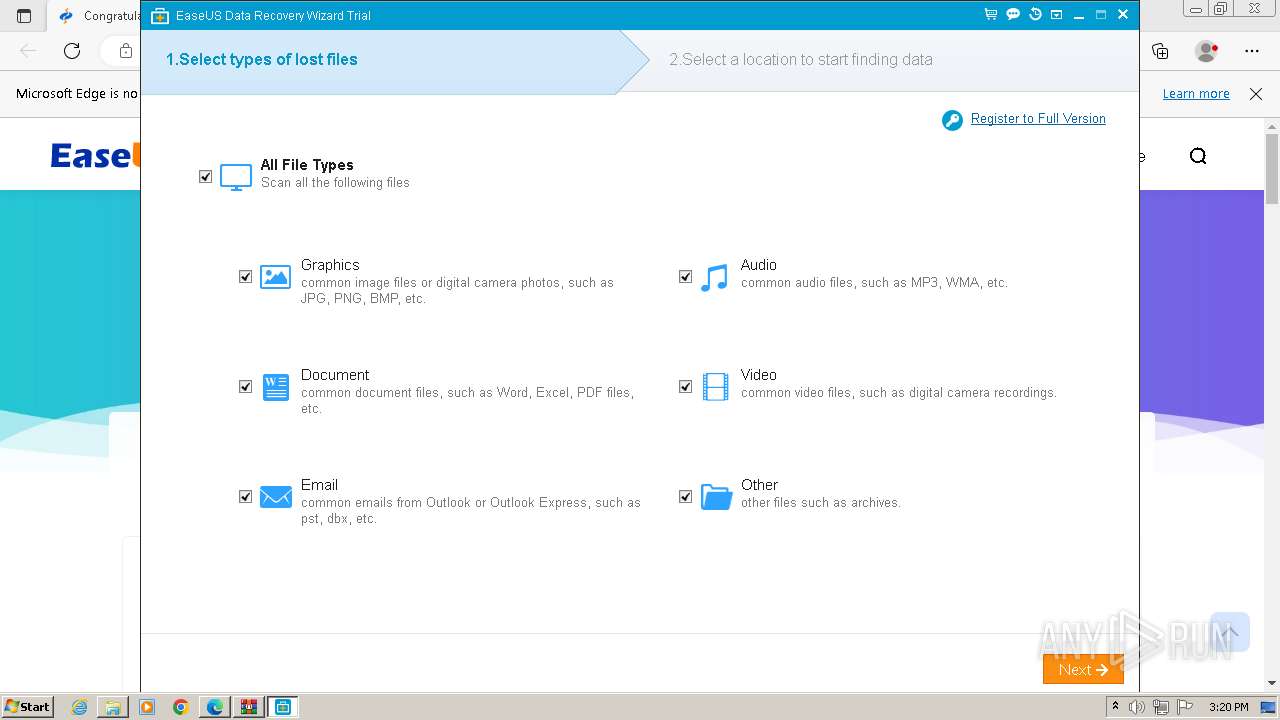Click the Other label text
This screenshot has height=720, width=1280.
pyautogui.click(x=760, y=485)
